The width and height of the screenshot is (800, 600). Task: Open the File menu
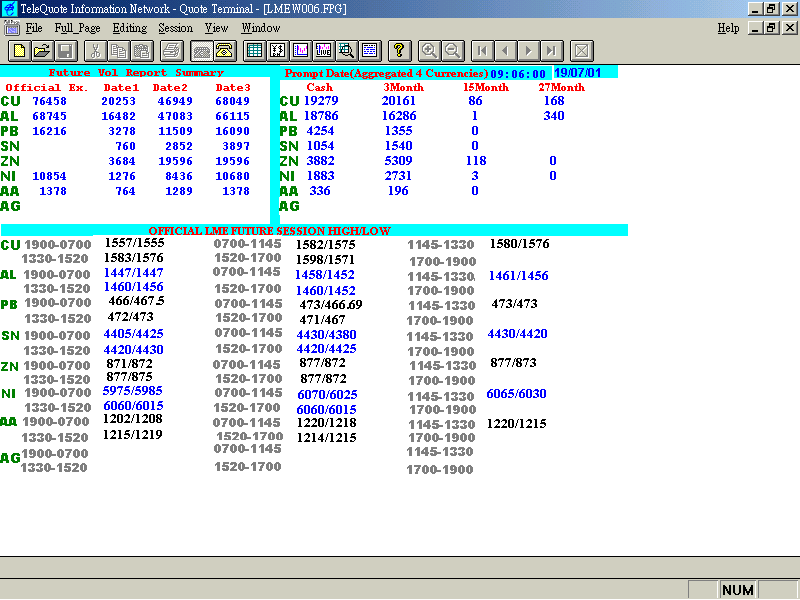coord(34,28)
